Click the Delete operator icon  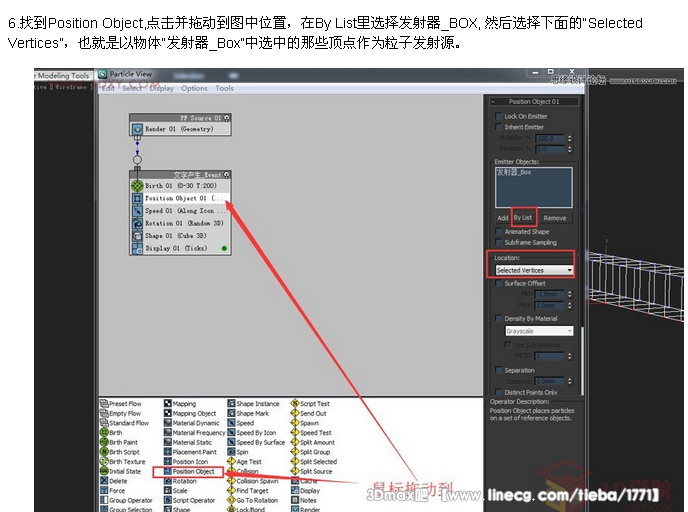tap(104, 480)
